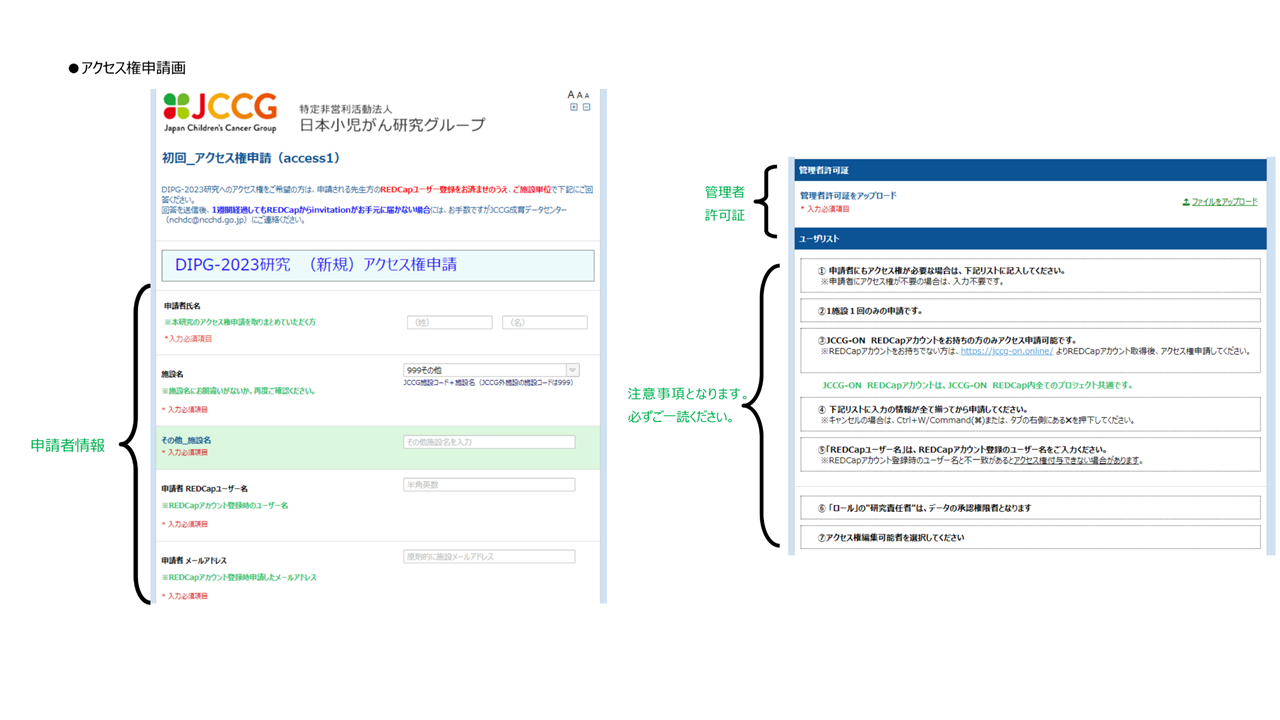Click the DIPG-2023研究（新規）アクセス権申請 banner
Screen dimensions: 1280x720
click(x=378, y=265)
